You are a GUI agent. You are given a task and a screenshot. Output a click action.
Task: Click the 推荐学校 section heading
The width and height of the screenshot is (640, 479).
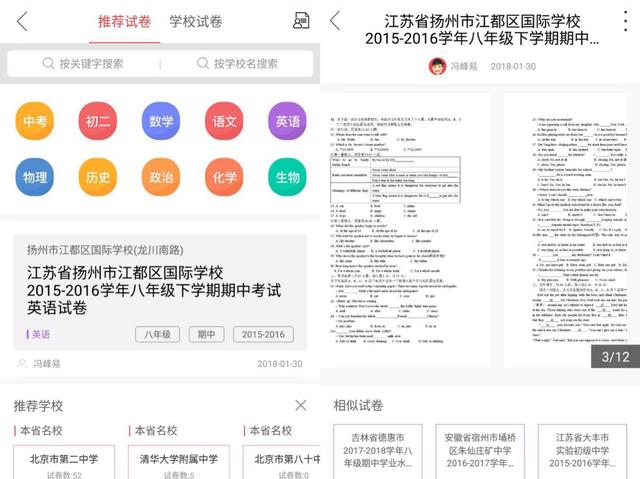click(38, 406)
